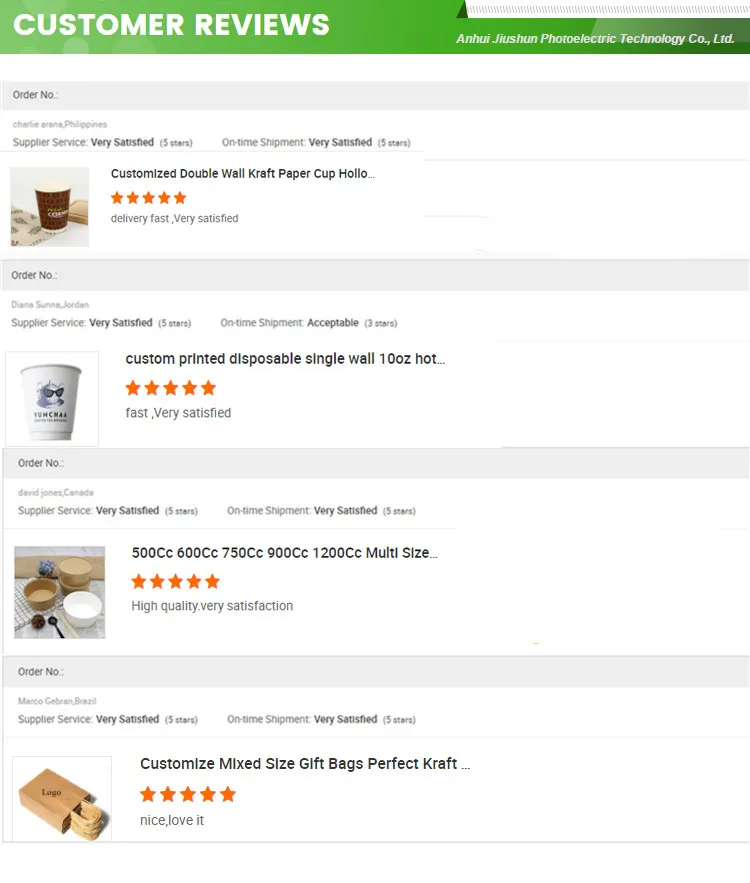
Task: Click reviewer name 'Diana Sunna, Jordan'
Action: (x=50, y=304)
